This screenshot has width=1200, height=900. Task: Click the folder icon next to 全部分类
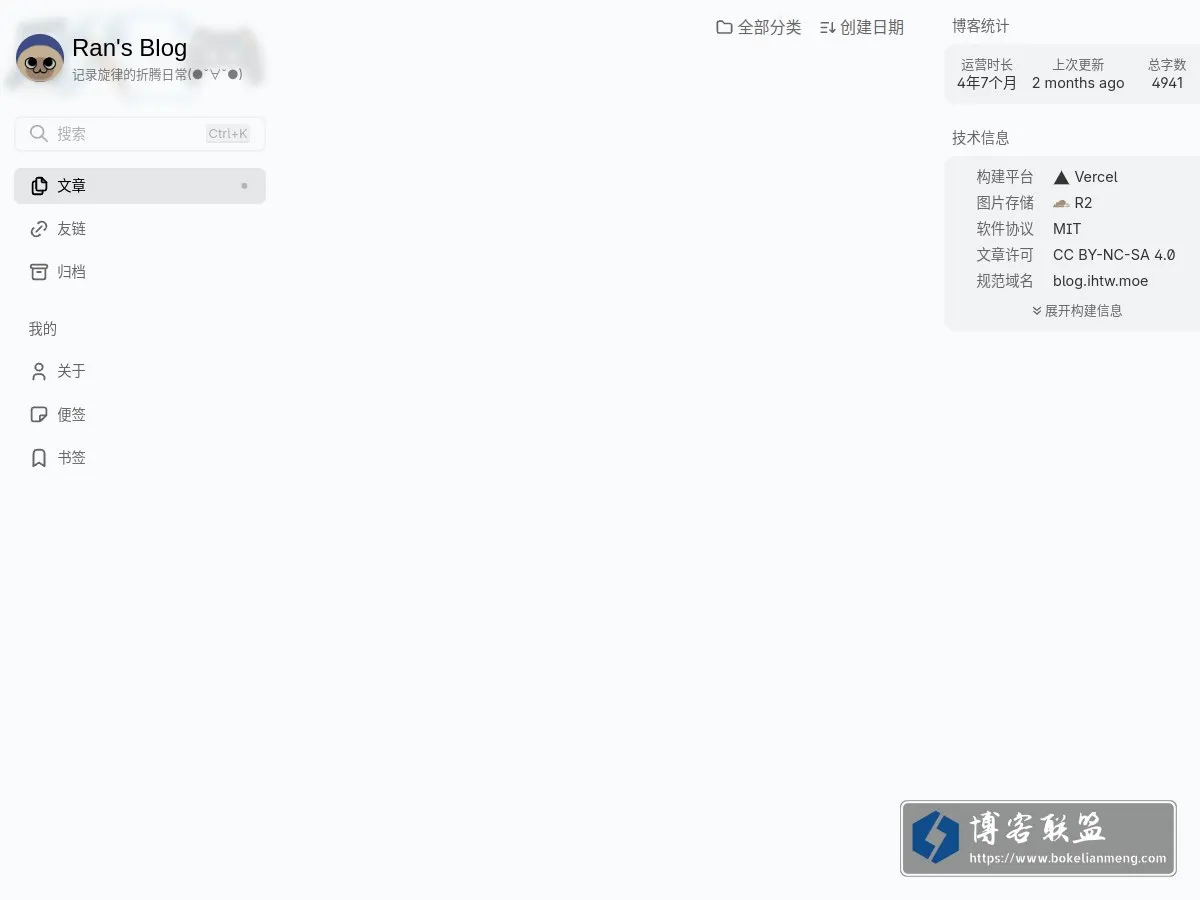tap(724, 28)
